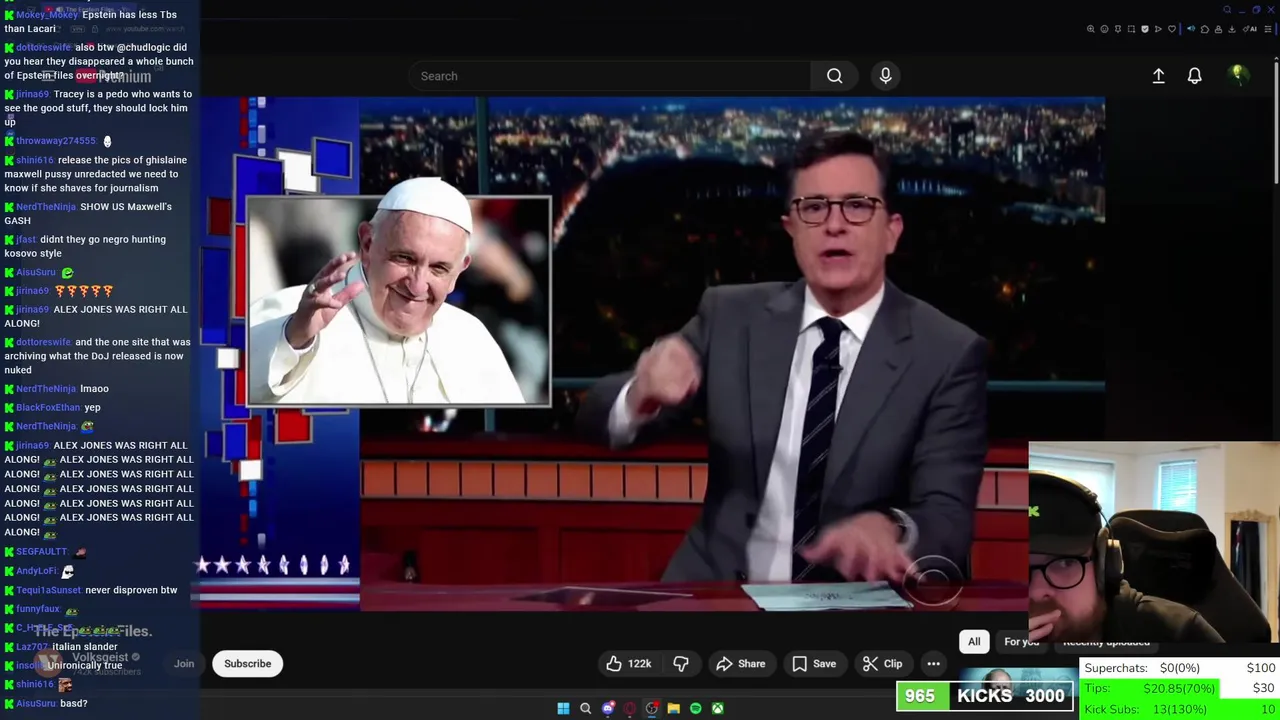Click chat message 'never disproven btw'
This screenshot has width=1280, height=720.
click(x=131, y=590)
